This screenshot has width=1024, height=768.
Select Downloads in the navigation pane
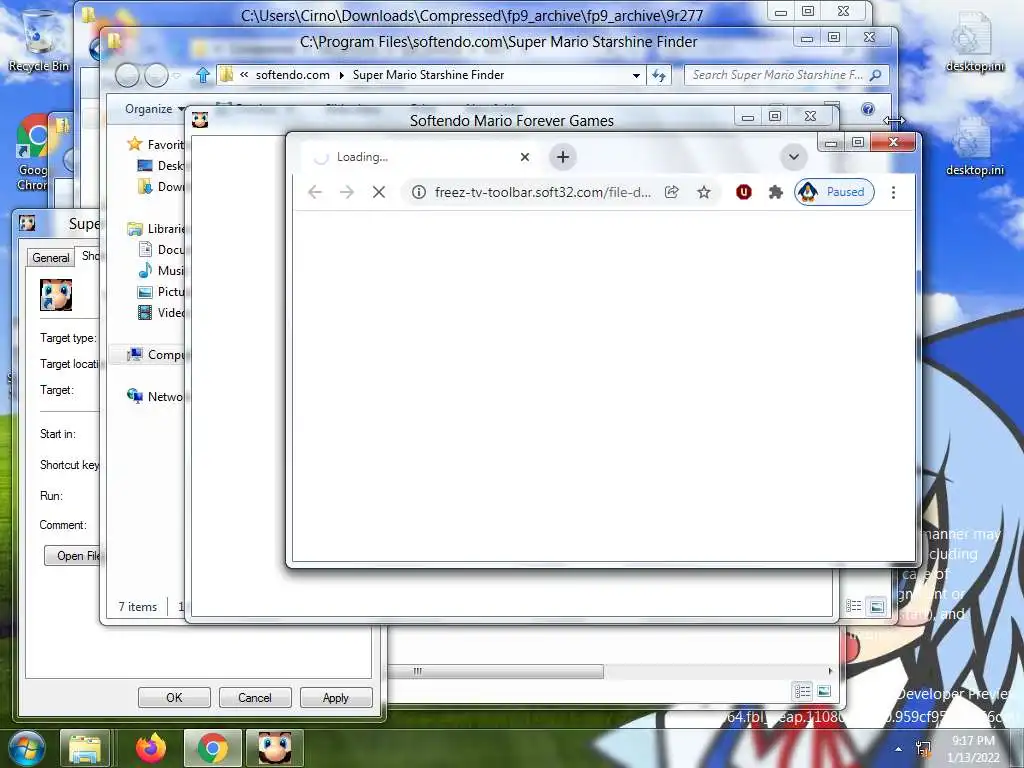pos(162,187)
